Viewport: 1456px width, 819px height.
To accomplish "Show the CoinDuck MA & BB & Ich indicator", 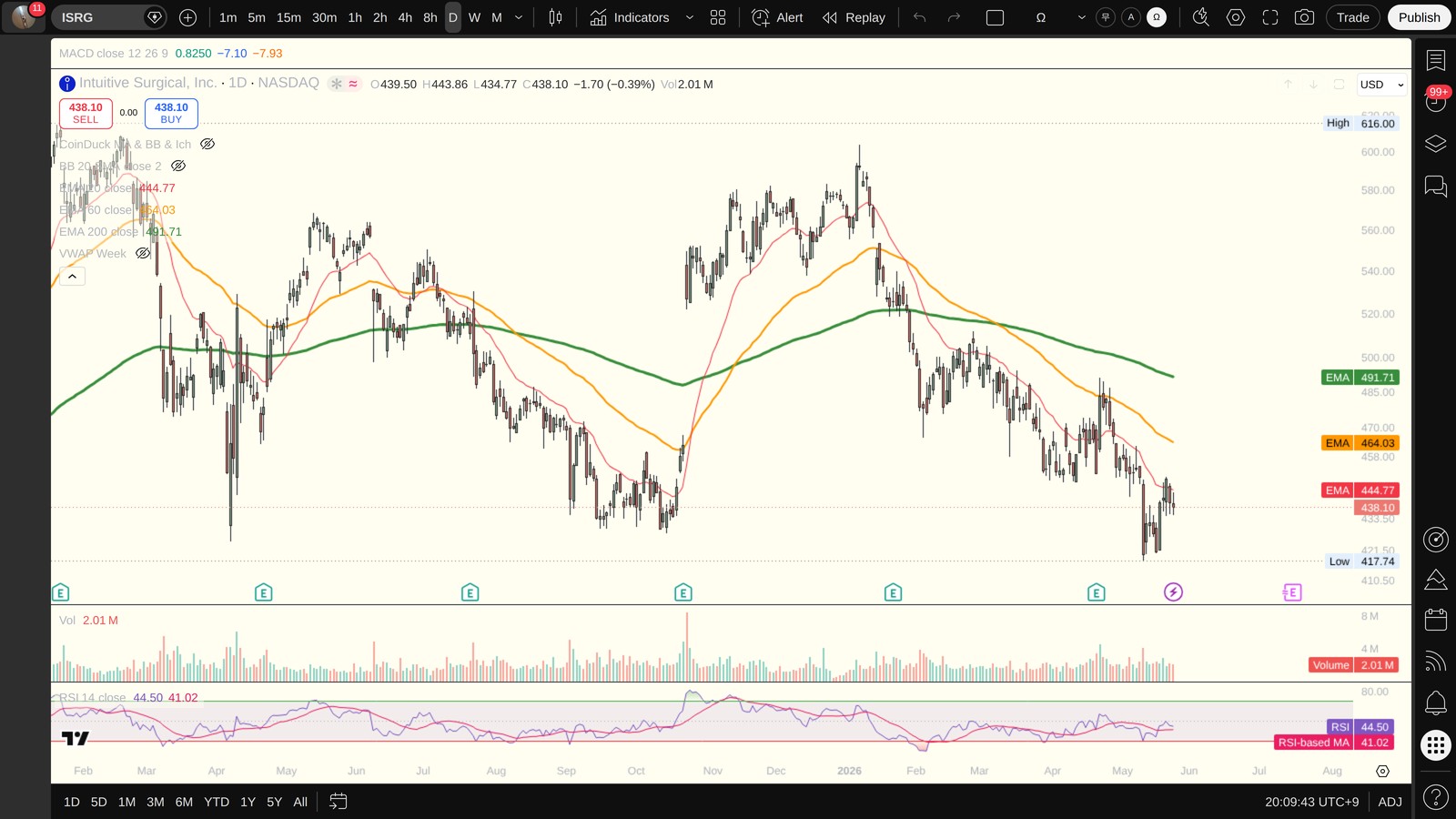I will (207, 144).
